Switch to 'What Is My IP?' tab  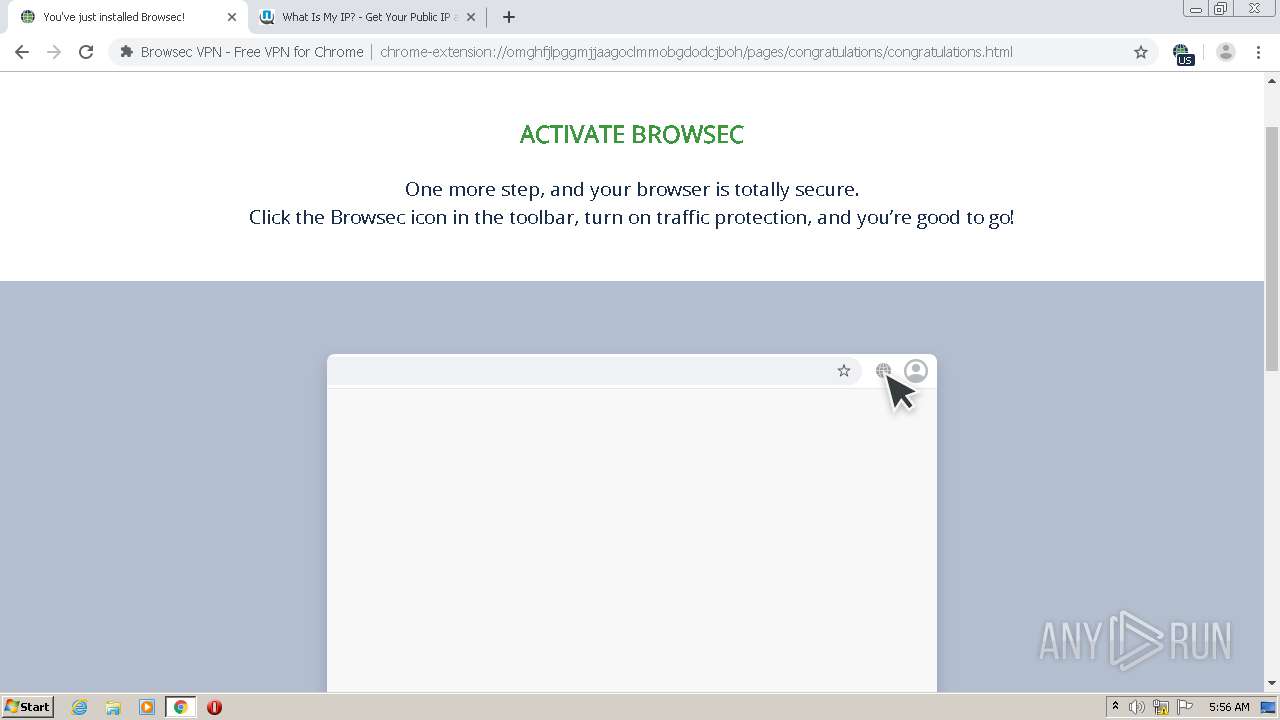[x=365, y=17]
